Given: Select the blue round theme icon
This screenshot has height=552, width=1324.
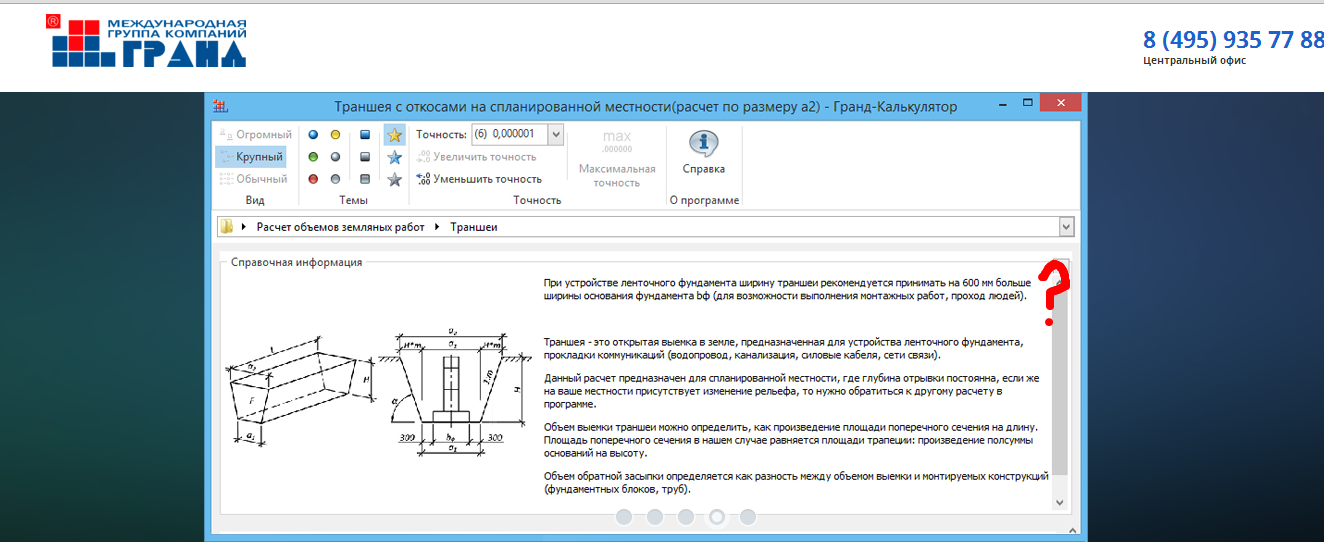Looking at the screenshot, I should pyautogui.click(x=313, y=135).
